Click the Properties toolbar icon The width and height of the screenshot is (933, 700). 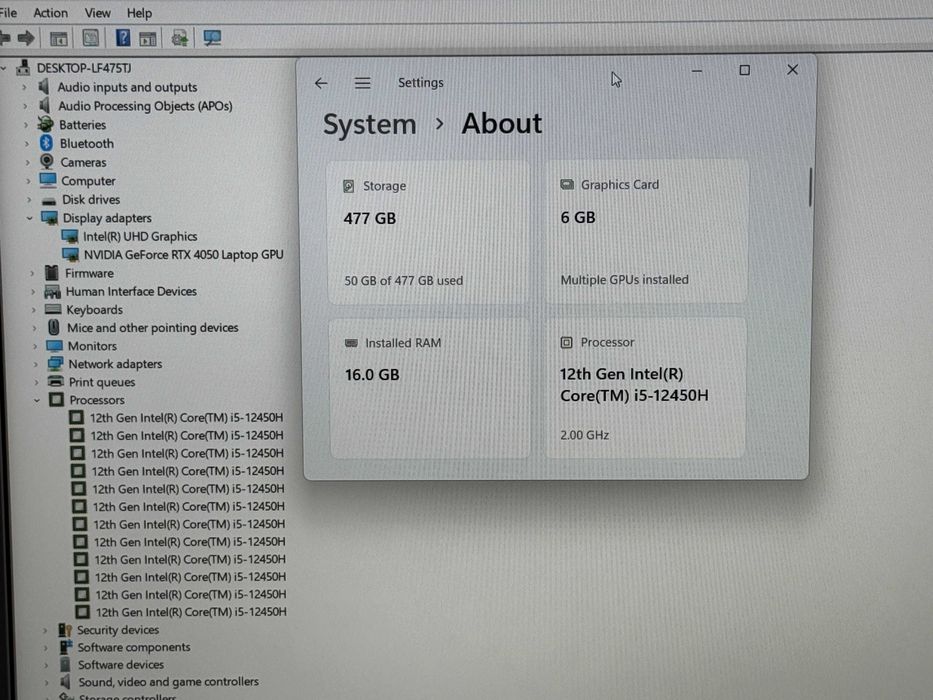(90, 39)
